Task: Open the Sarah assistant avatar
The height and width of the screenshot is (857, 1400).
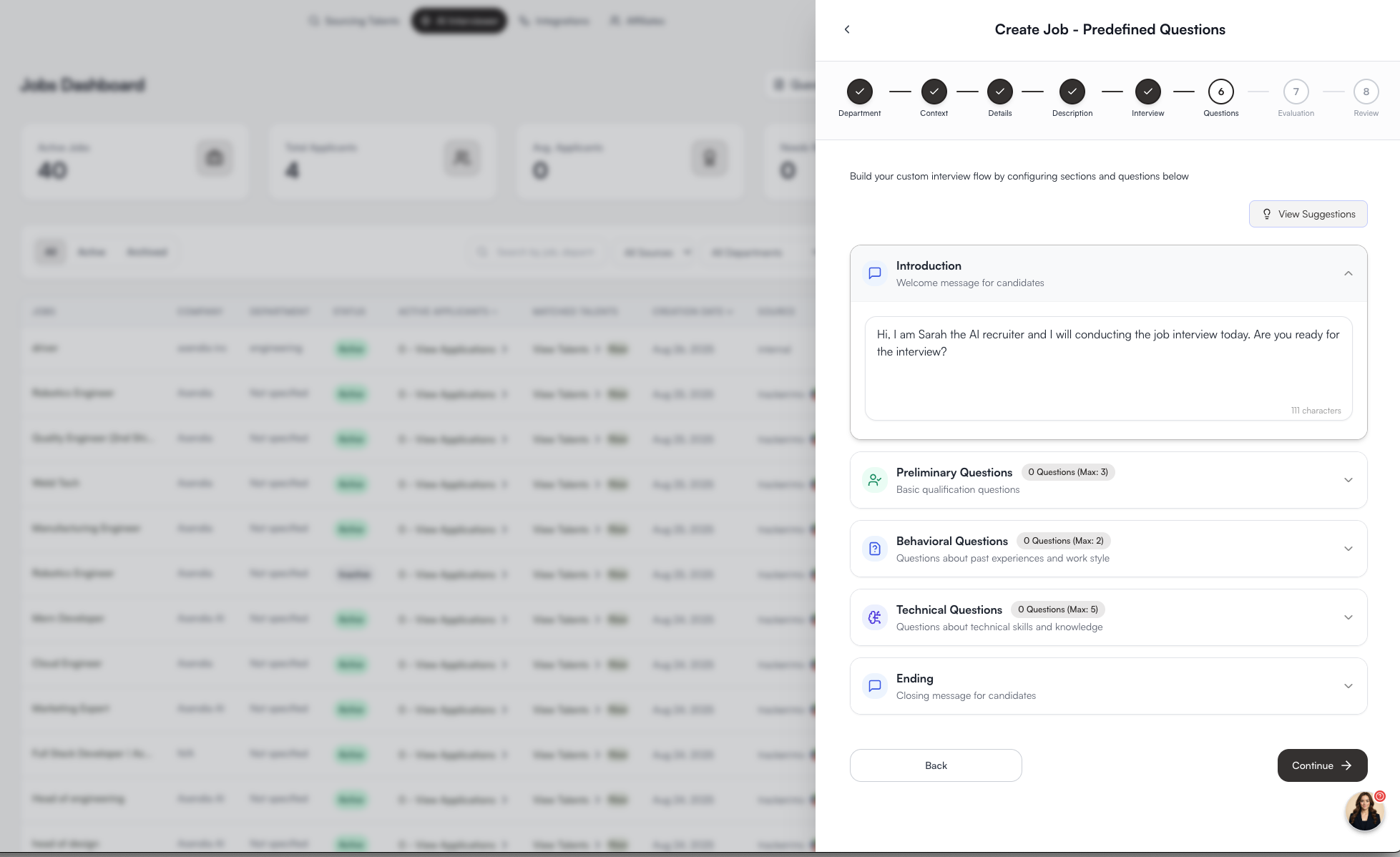Action: [1364, 811]
